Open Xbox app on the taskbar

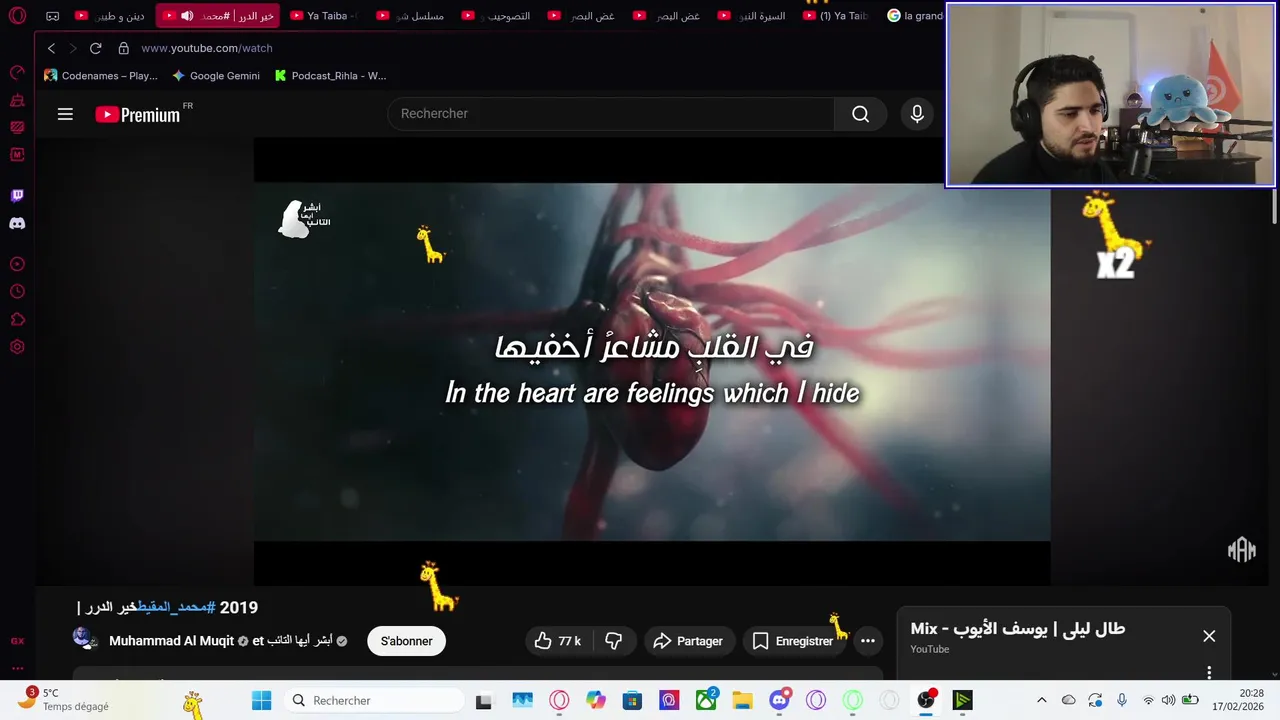pos(706,700)
